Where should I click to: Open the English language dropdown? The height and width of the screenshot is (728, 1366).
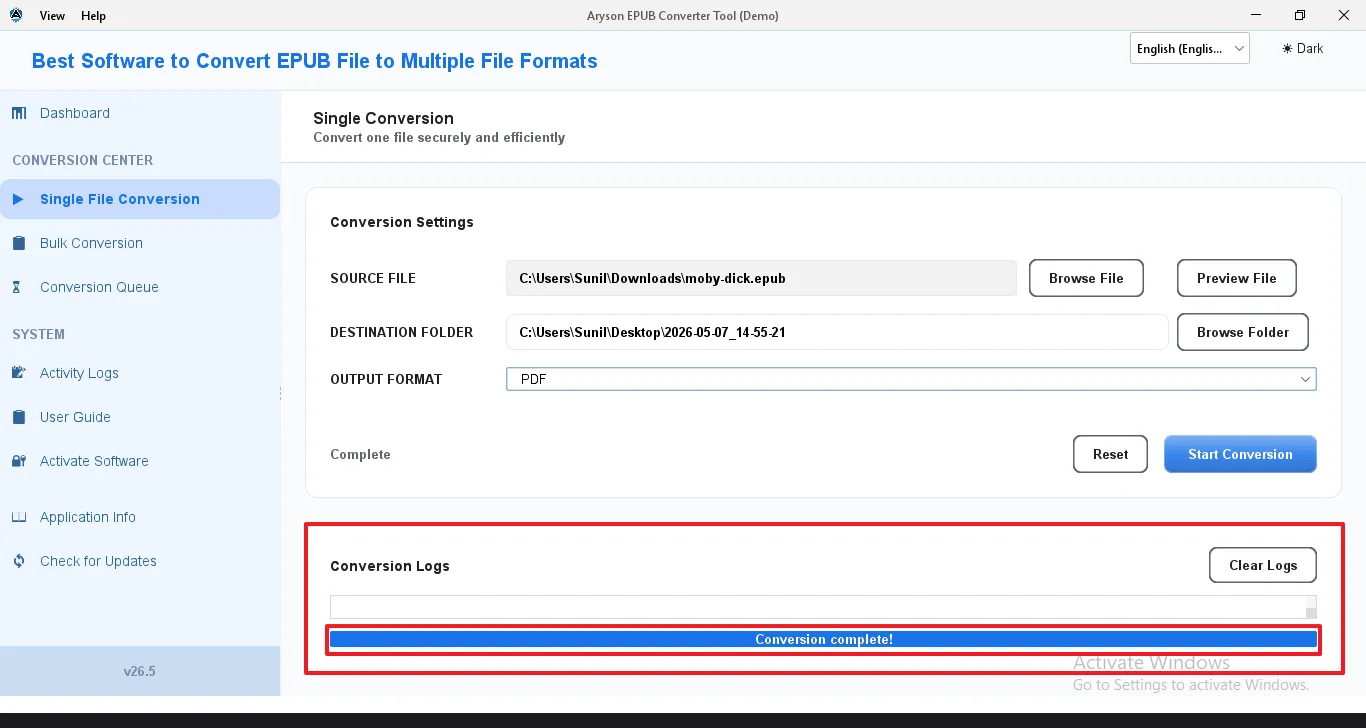(x=1190, y=48)
